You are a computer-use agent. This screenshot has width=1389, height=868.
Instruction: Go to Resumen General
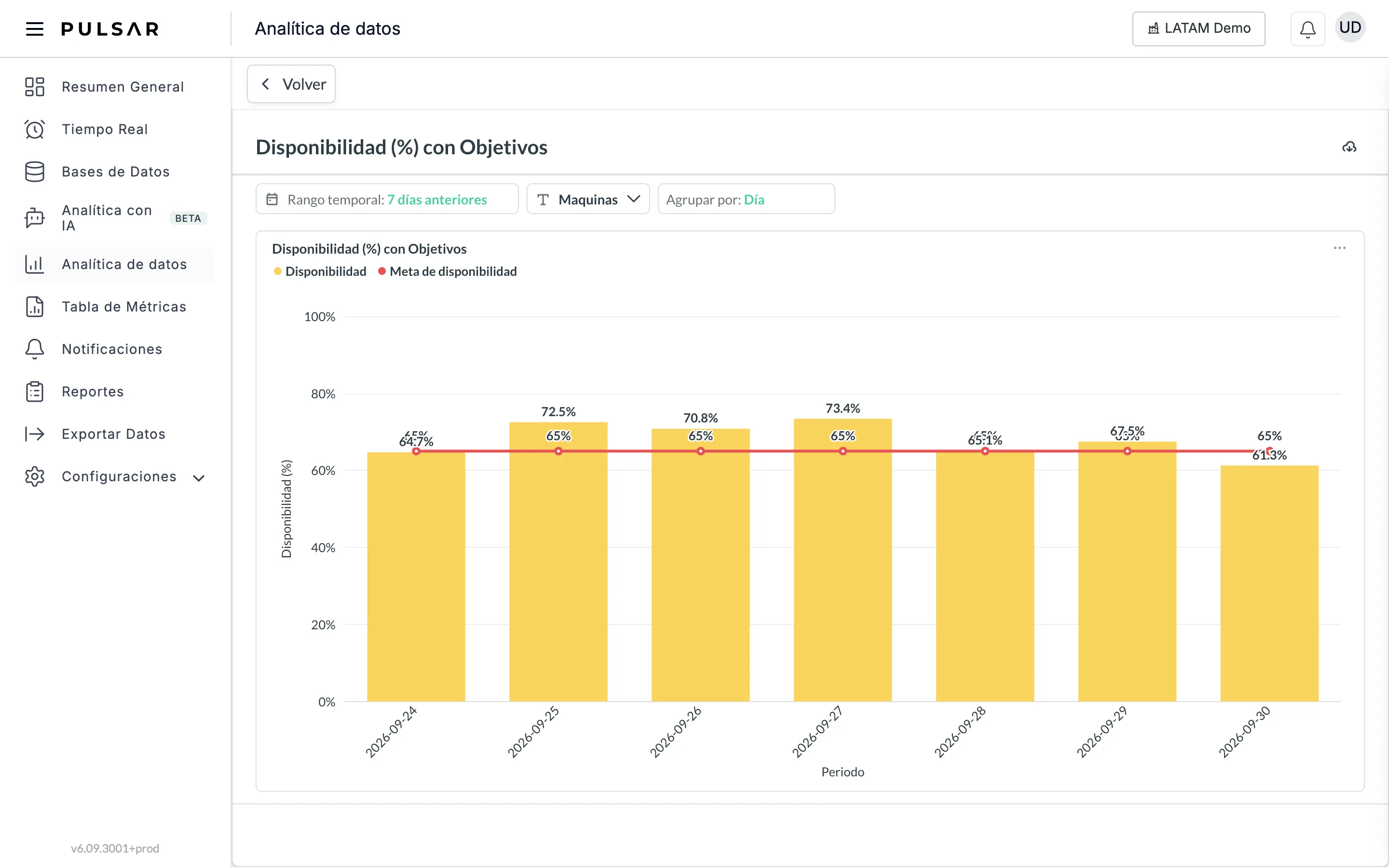(x=115, y=87)
